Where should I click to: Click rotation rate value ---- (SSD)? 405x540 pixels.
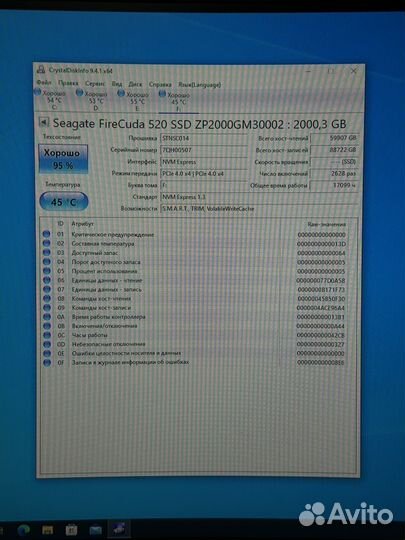pos(334,162)
